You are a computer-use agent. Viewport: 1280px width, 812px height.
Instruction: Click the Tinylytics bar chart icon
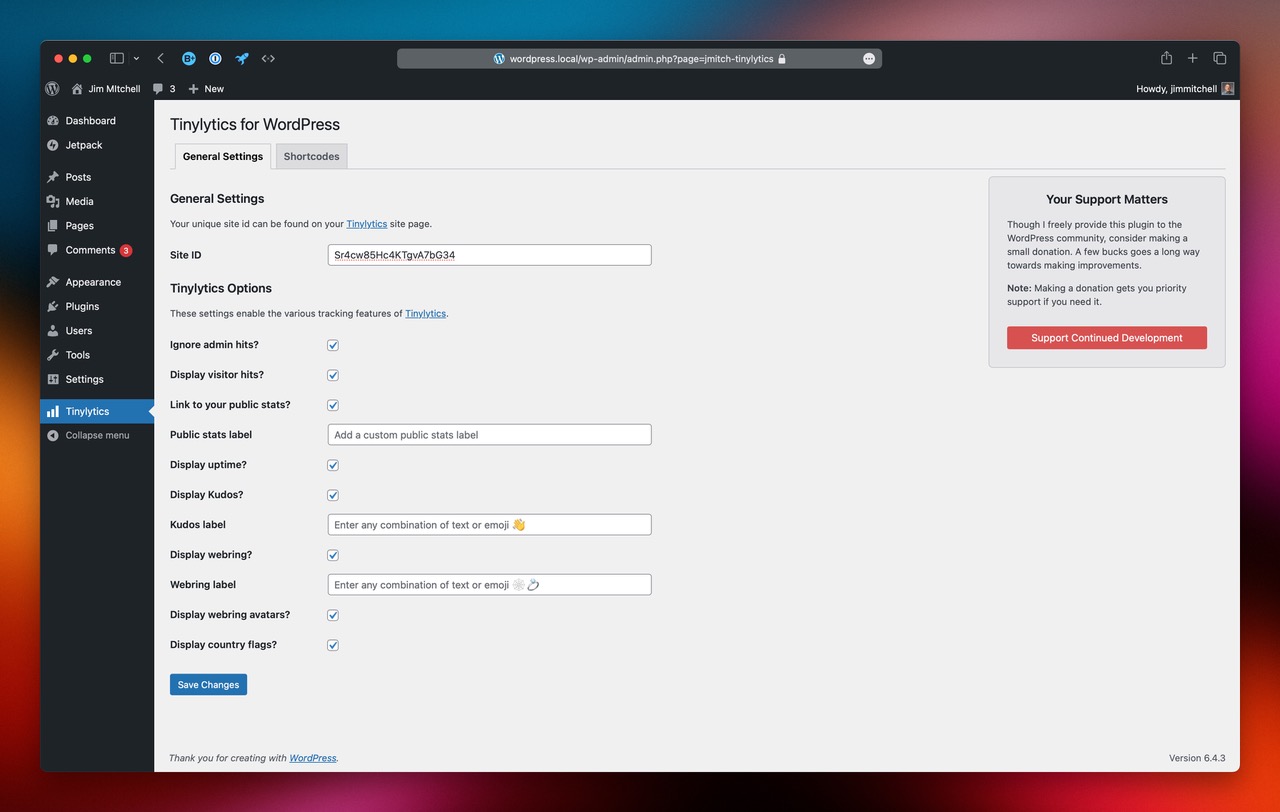click(x=53, y=411)
